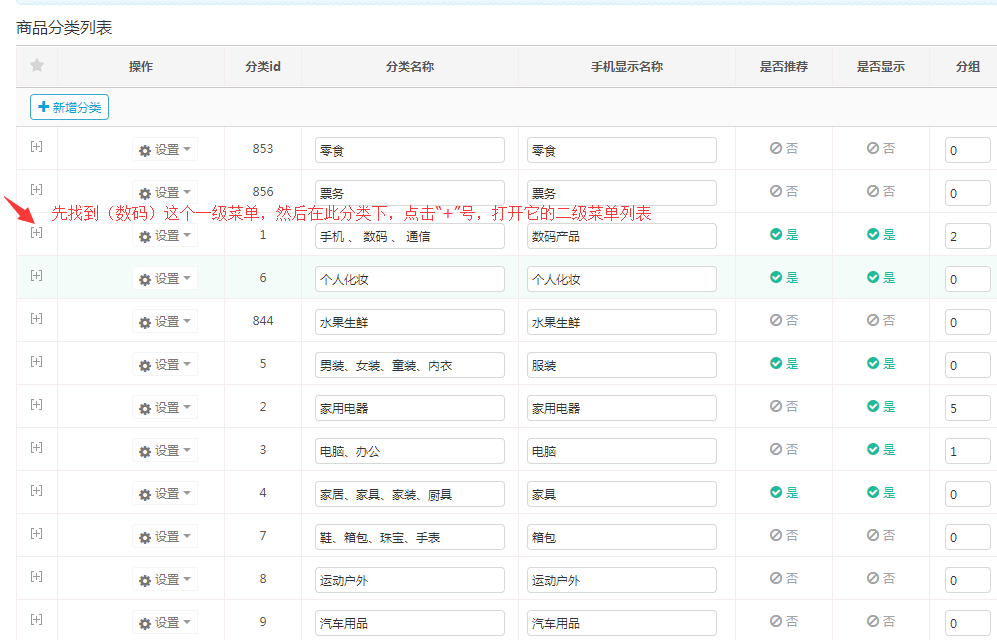Click category id 844 cell

click(263, 320)
